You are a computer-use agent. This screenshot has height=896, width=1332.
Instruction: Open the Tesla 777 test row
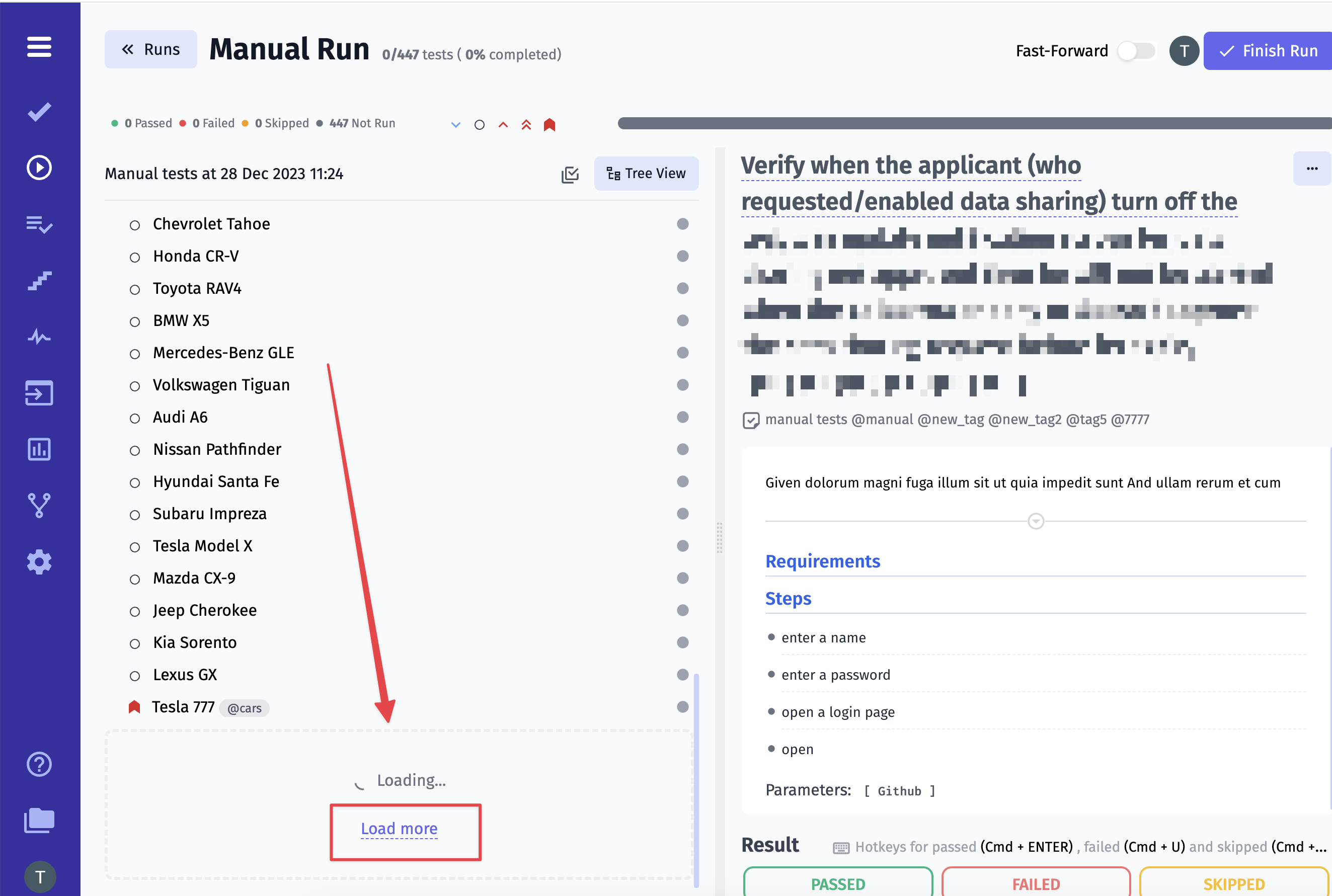pyautogui.click(x=401, y=707)
